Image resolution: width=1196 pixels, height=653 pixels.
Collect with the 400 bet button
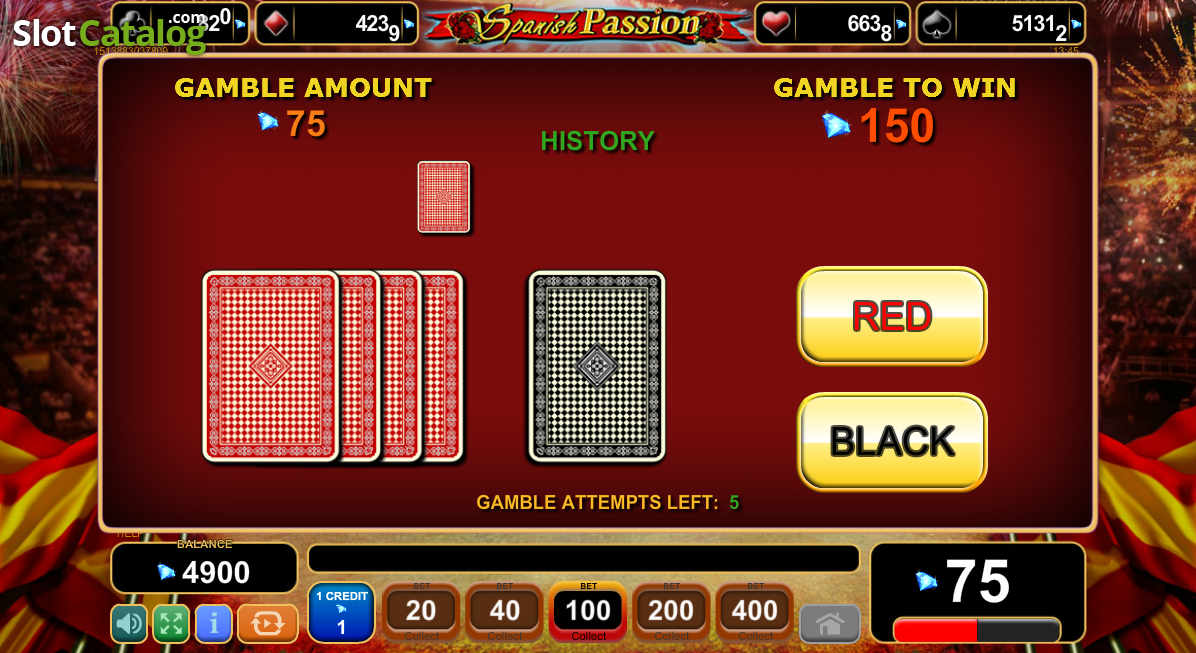[755, 612]
